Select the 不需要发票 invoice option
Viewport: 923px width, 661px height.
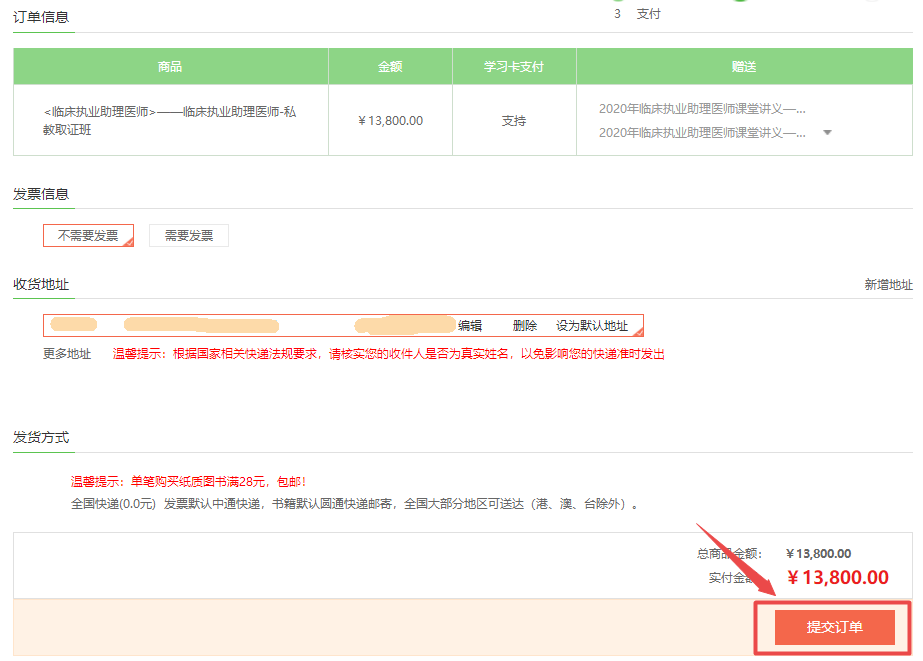88,236
